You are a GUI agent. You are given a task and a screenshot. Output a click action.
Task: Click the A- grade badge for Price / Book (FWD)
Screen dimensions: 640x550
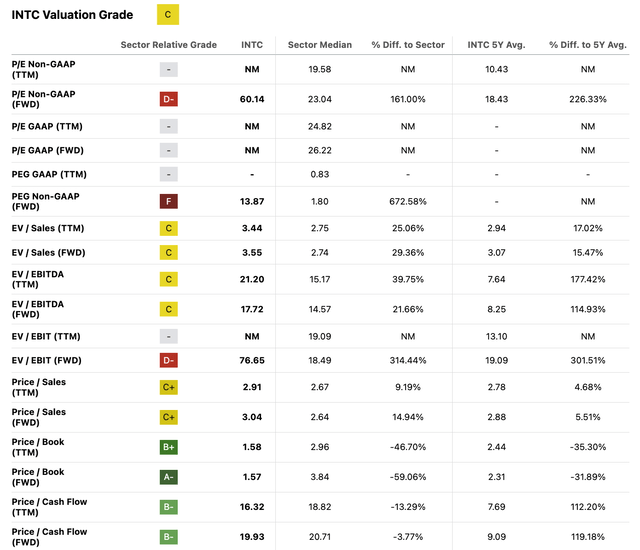click(168, 478)
